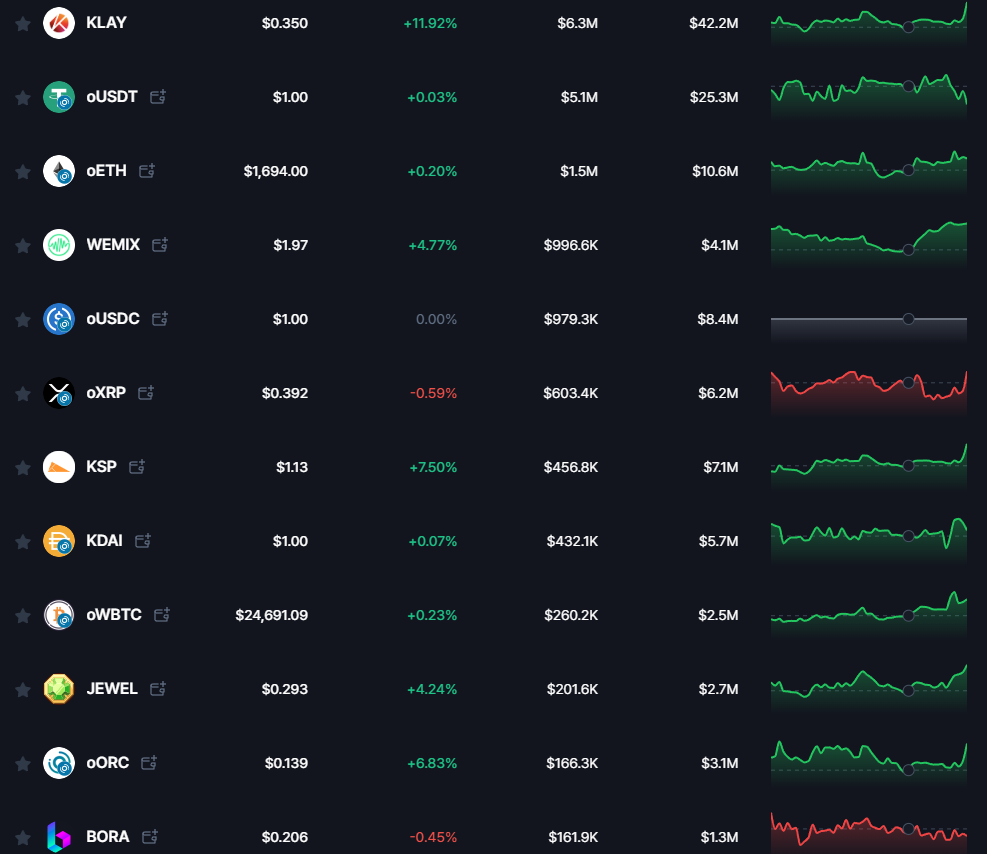Image resolution: width=987 pixels, height=854 pixels.
Task: Star the oETH token row
Action: point(23,172)
